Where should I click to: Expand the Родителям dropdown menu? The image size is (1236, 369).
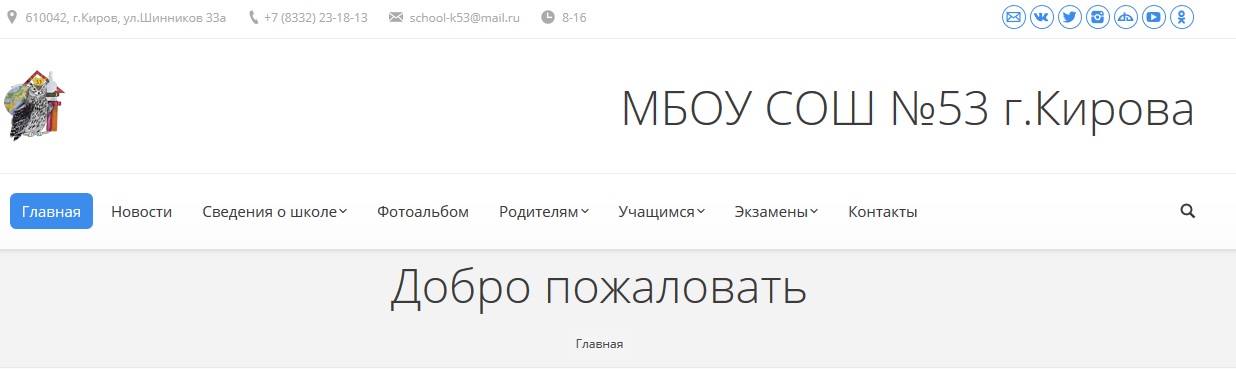tap(543, 212)
